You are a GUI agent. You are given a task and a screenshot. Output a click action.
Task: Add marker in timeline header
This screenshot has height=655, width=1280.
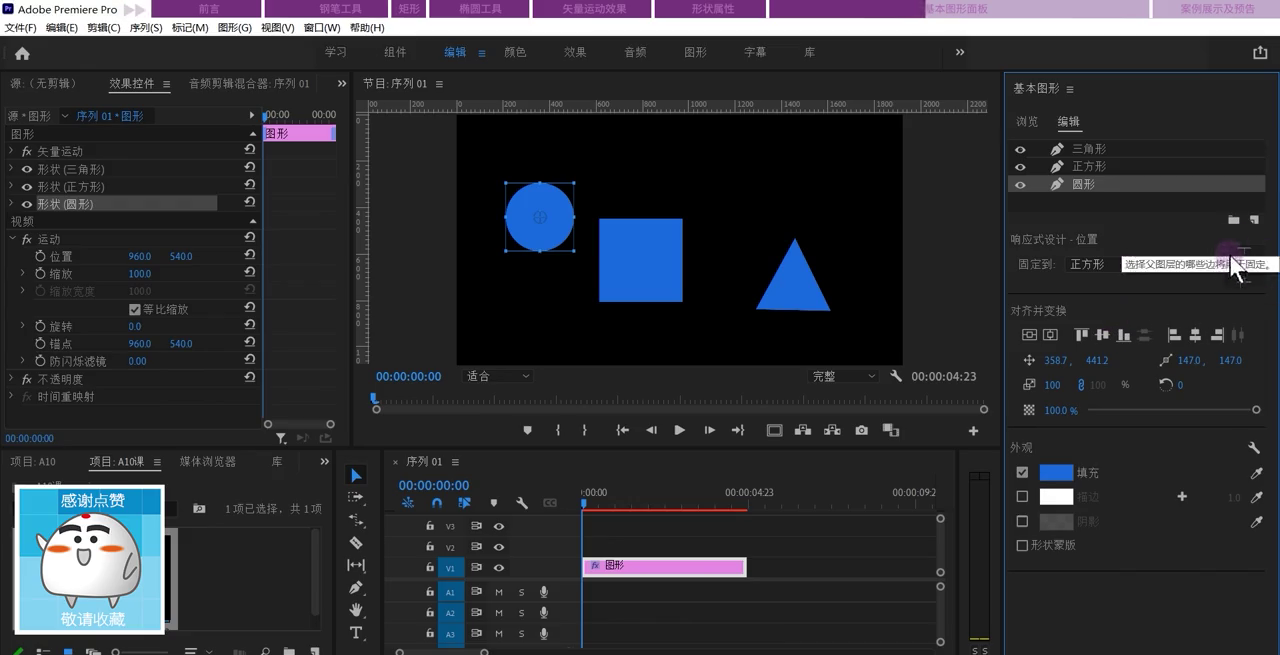click(x=493, y=503)
